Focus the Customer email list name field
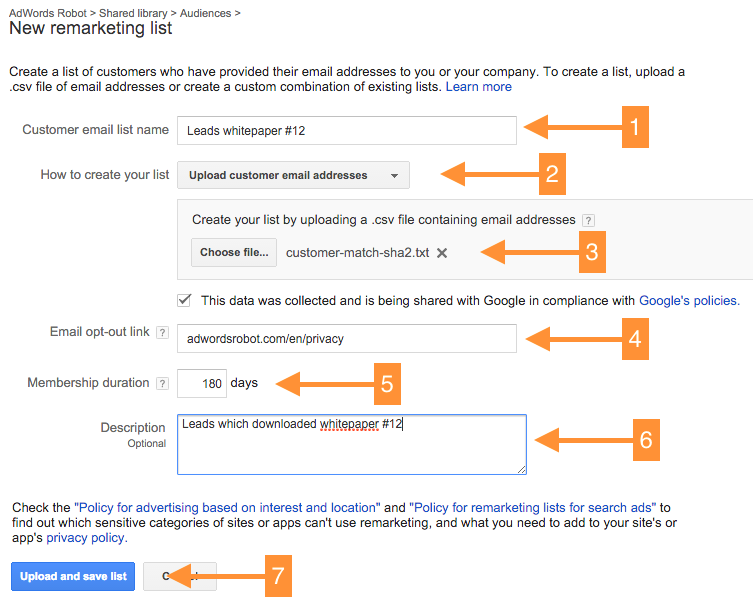Image resolution: width=753 pixels, height=604 pixels. (x=346, y=130)
